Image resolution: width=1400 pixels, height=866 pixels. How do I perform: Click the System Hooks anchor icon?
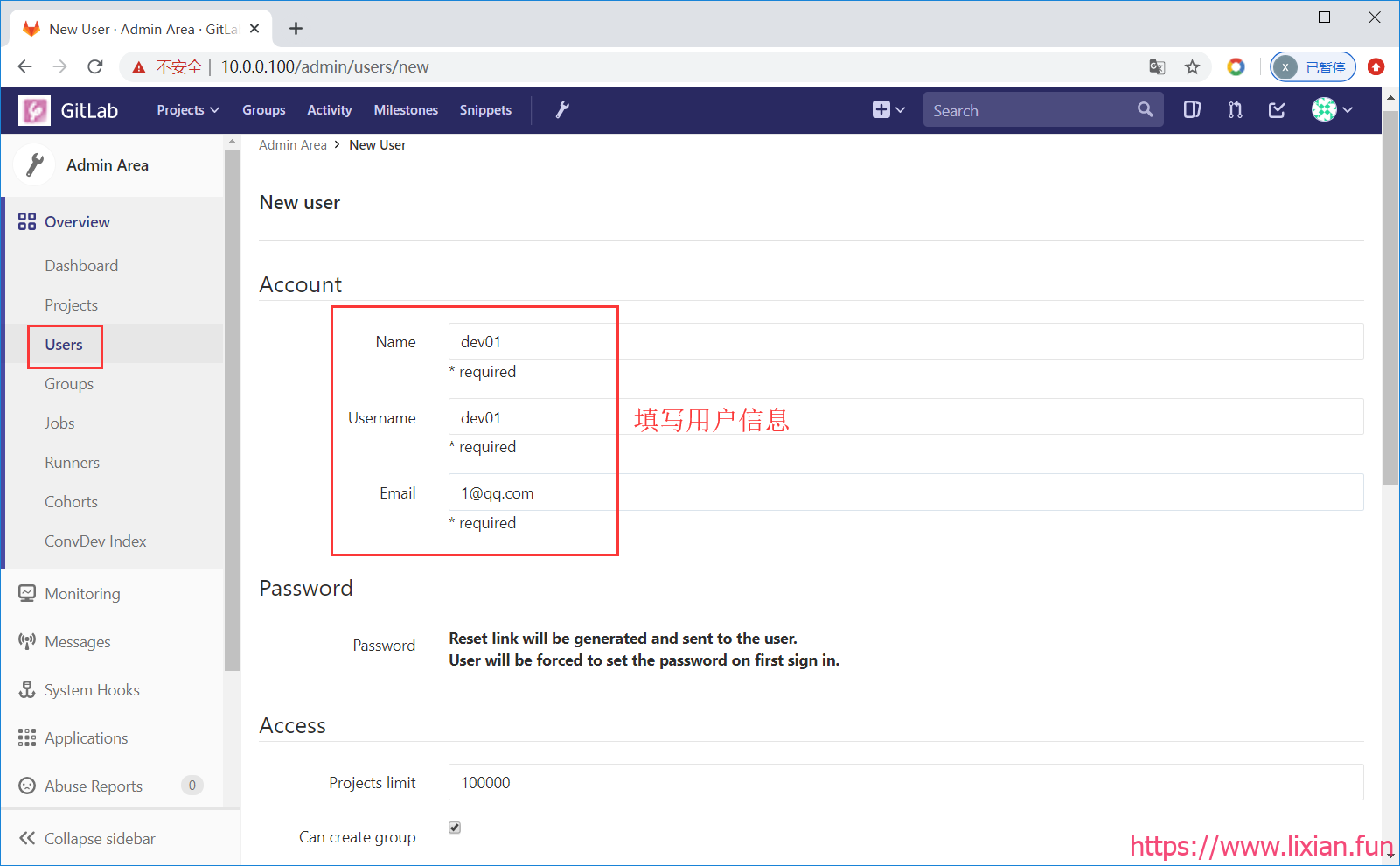(x=27, y=690)
